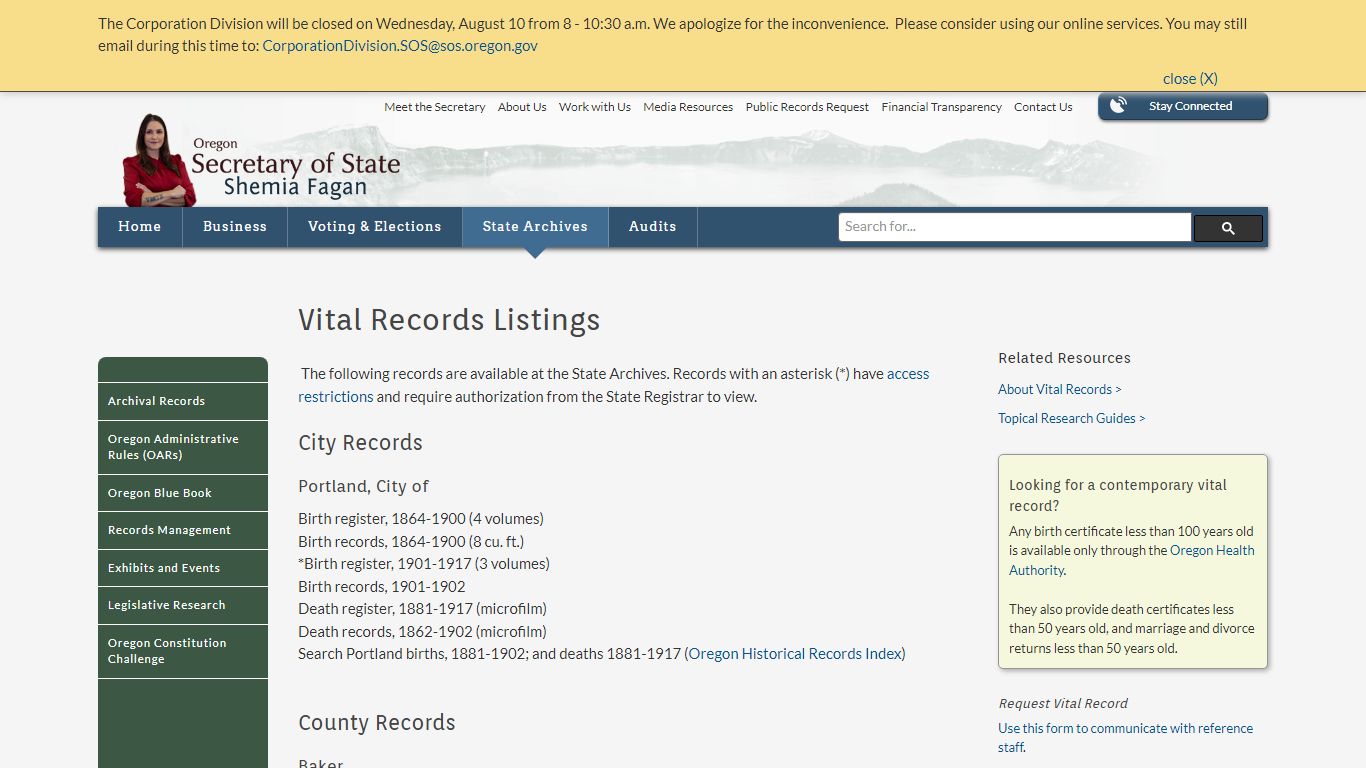Click Birth register, 1864-1900 (4 volumes)
Viewport: 1366px width, 768px height.
coord(421,519)
